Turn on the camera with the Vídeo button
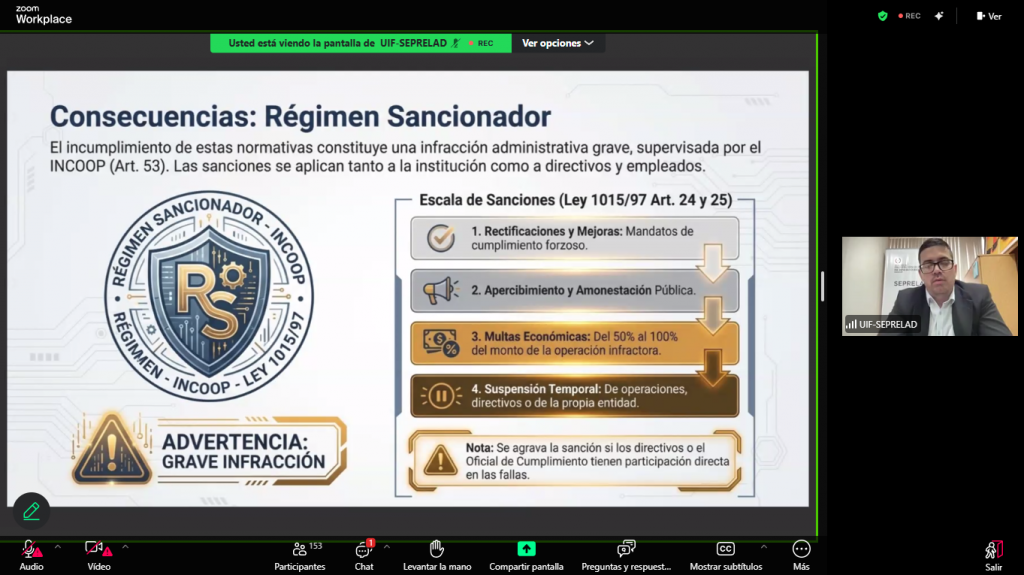The width and height of the screenshot is (1024, 575). 97,550
